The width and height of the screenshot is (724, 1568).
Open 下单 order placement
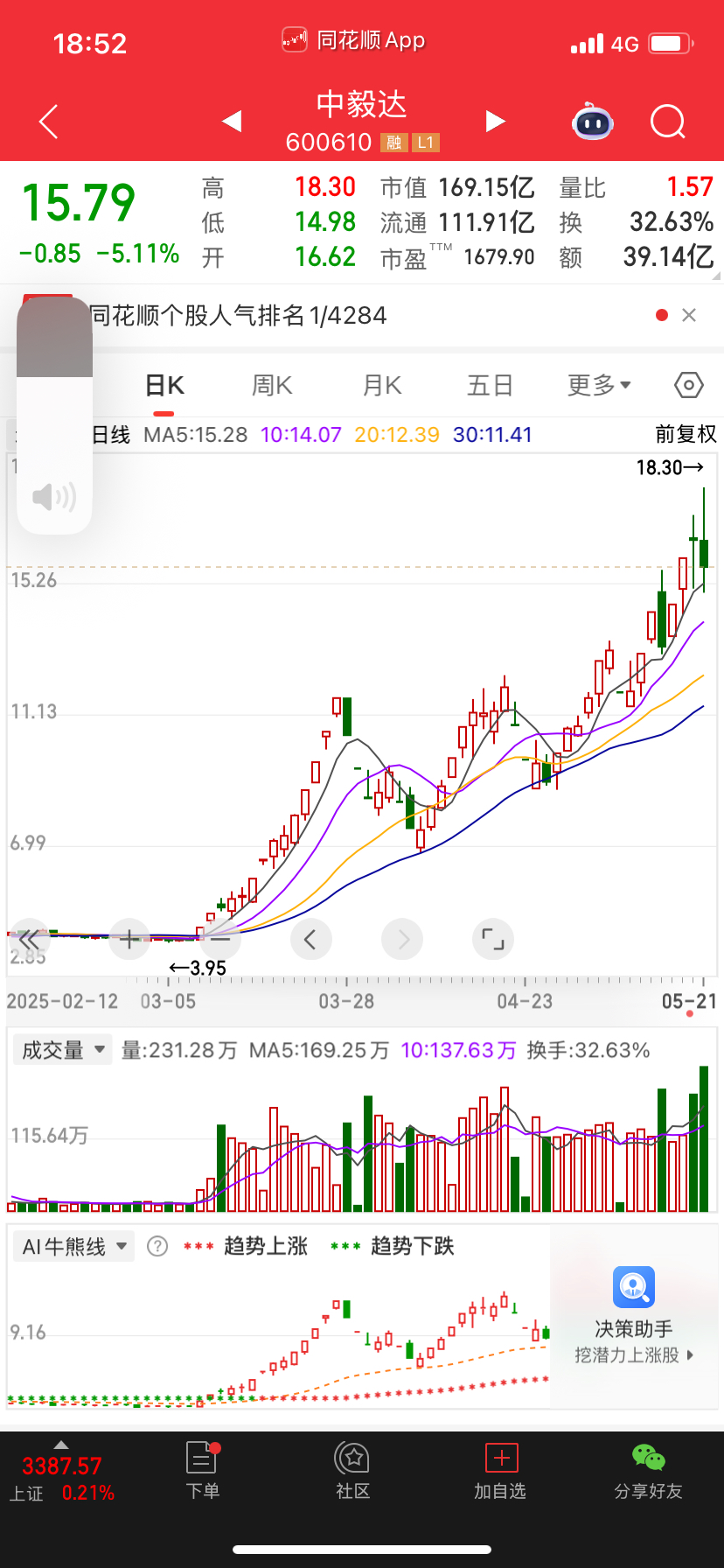[x=203, y=1470]
